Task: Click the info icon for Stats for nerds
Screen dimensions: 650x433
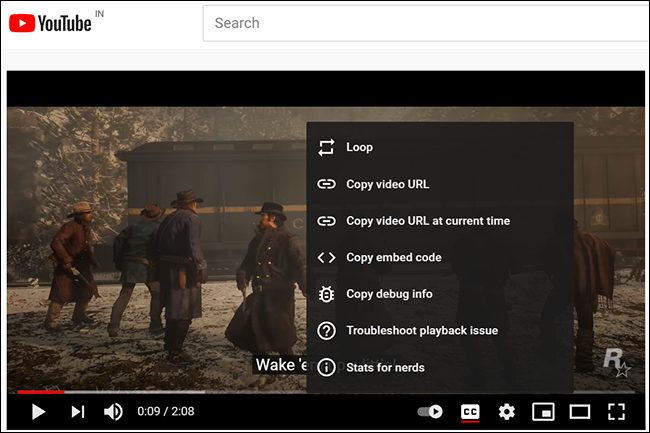Action: coord(326,367)
